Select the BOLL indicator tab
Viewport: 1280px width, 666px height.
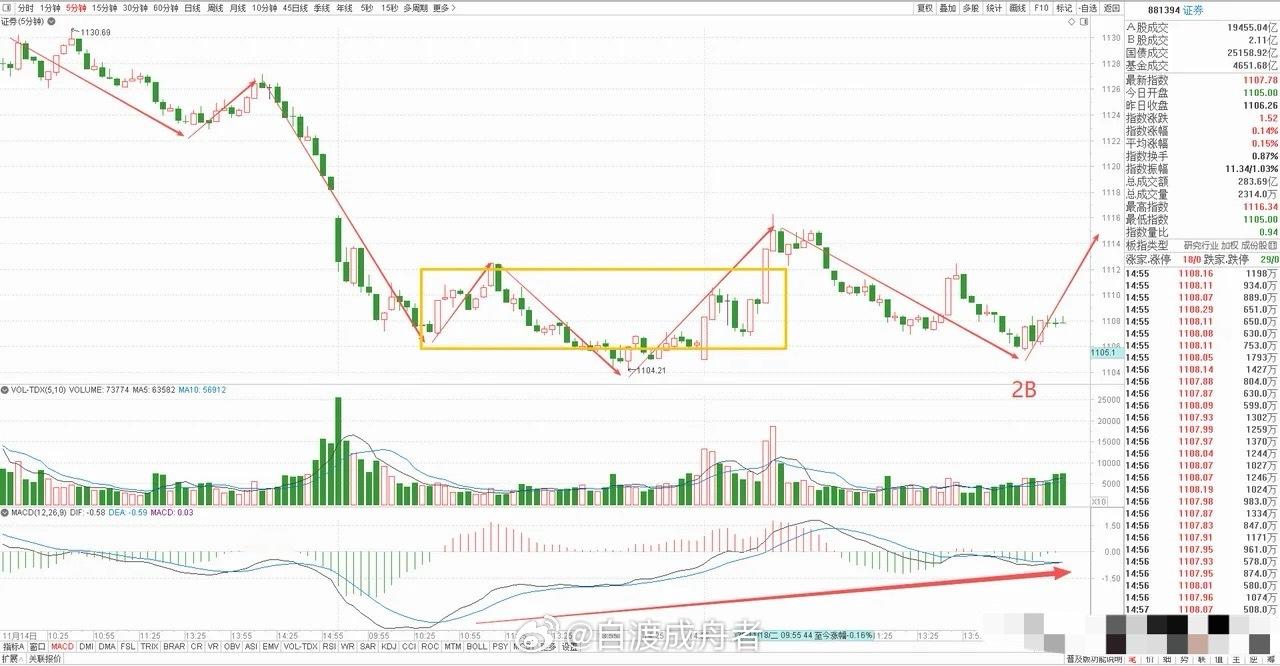(477, 646)
